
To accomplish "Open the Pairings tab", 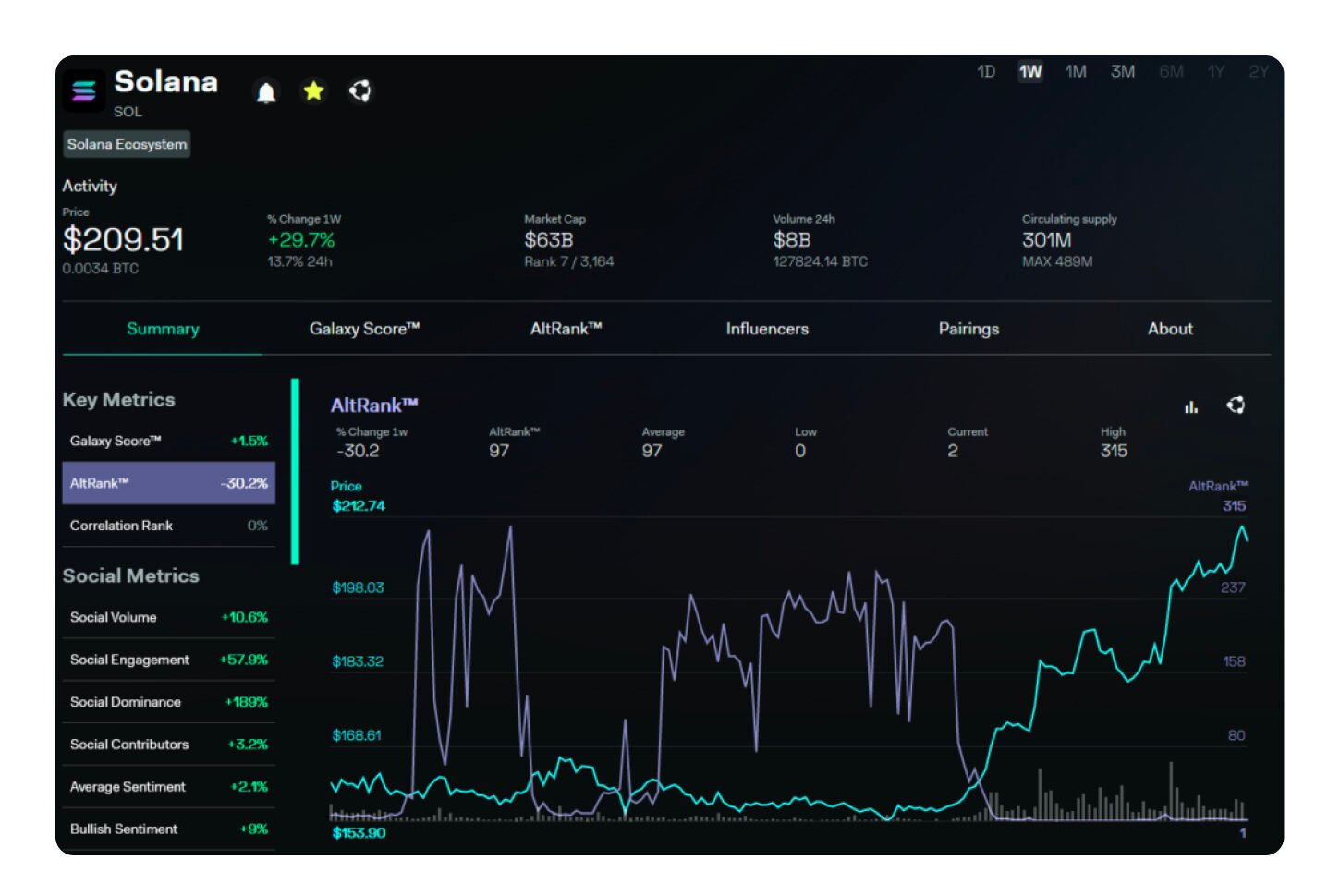I will (x=968, y=329).
